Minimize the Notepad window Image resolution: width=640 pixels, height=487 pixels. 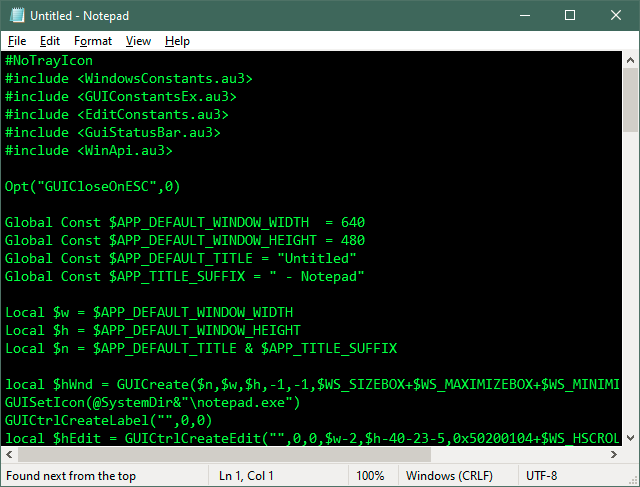coord(525,16)
